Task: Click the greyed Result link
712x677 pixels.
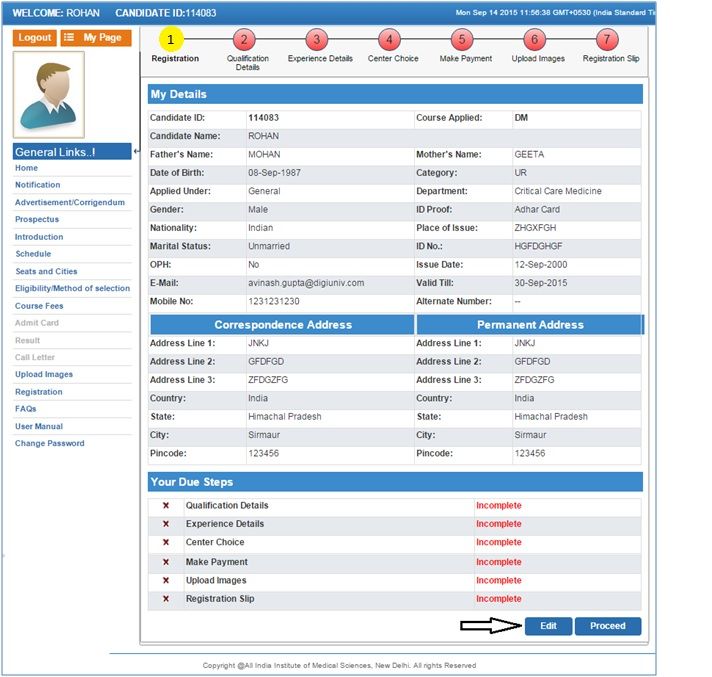Action: pyautogui.click(x=27, y=341)
